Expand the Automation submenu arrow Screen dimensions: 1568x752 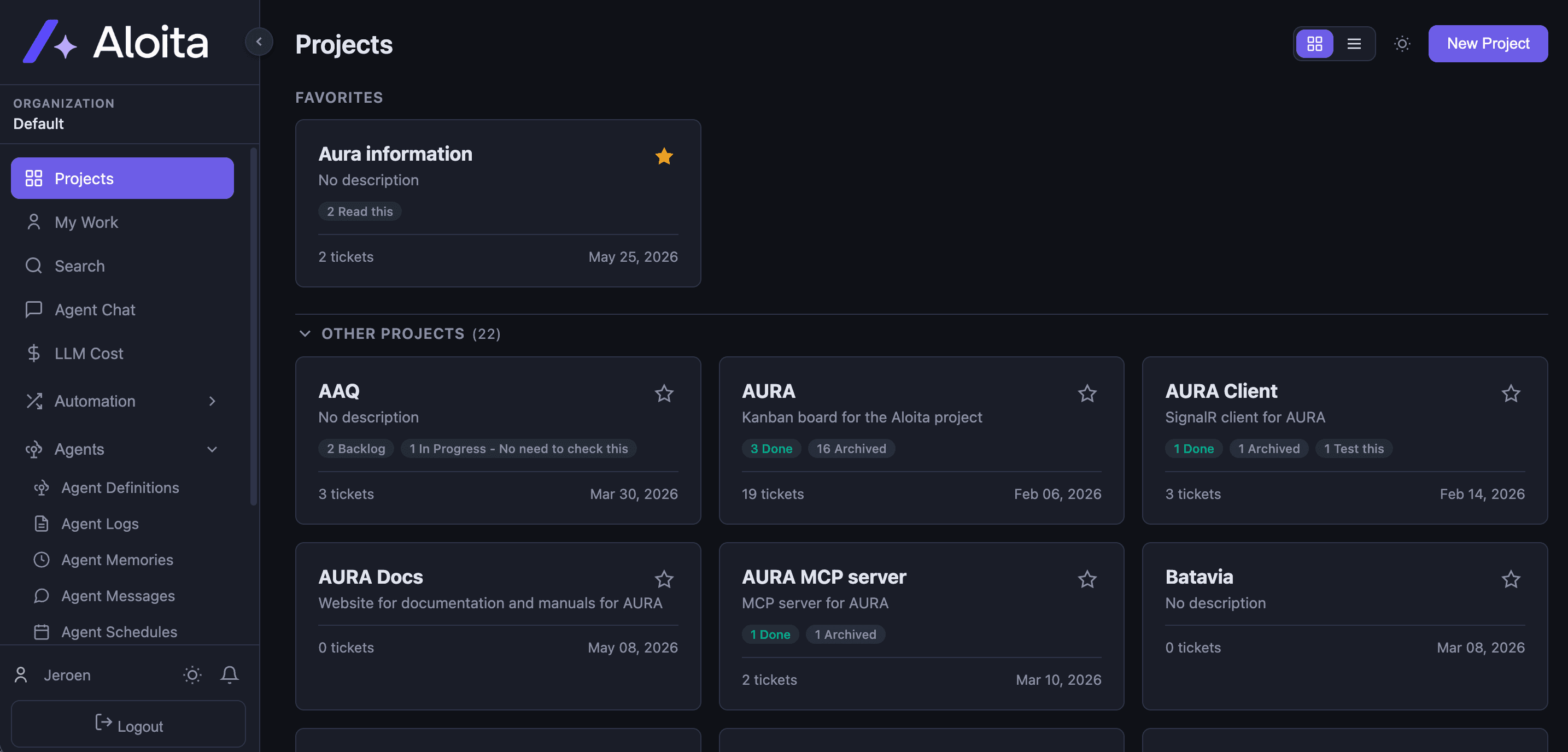[x=212, y=401]
